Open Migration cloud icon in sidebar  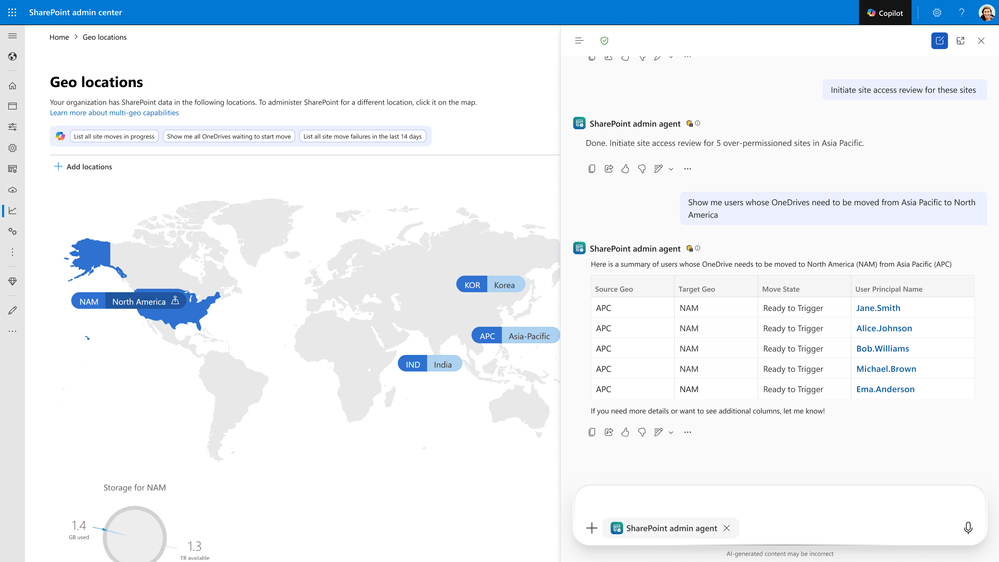pos(12,190)
